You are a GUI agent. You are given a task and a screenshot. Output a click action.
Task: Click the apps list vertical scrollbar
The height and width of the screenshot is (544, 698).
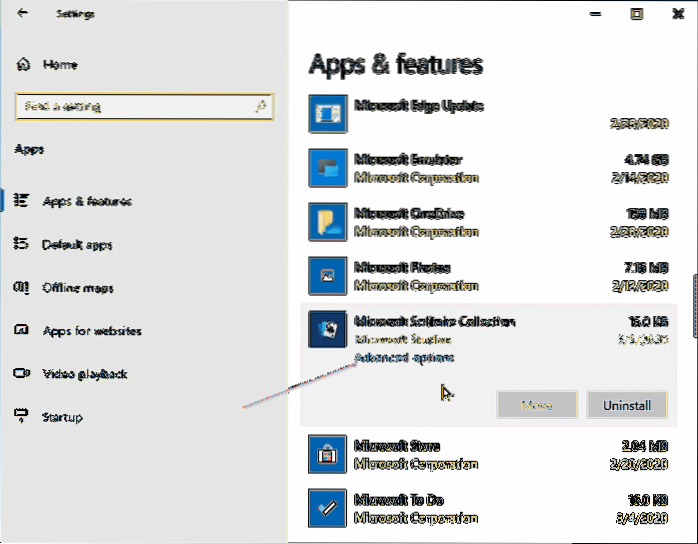[x=692, y=300]
